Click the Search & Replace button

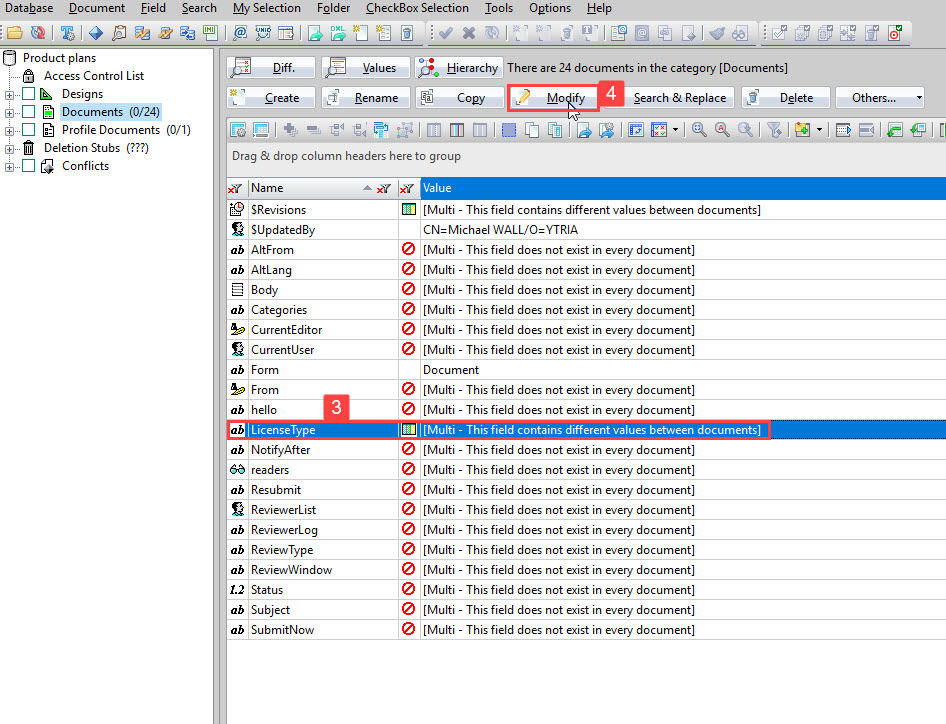[681, 97]
